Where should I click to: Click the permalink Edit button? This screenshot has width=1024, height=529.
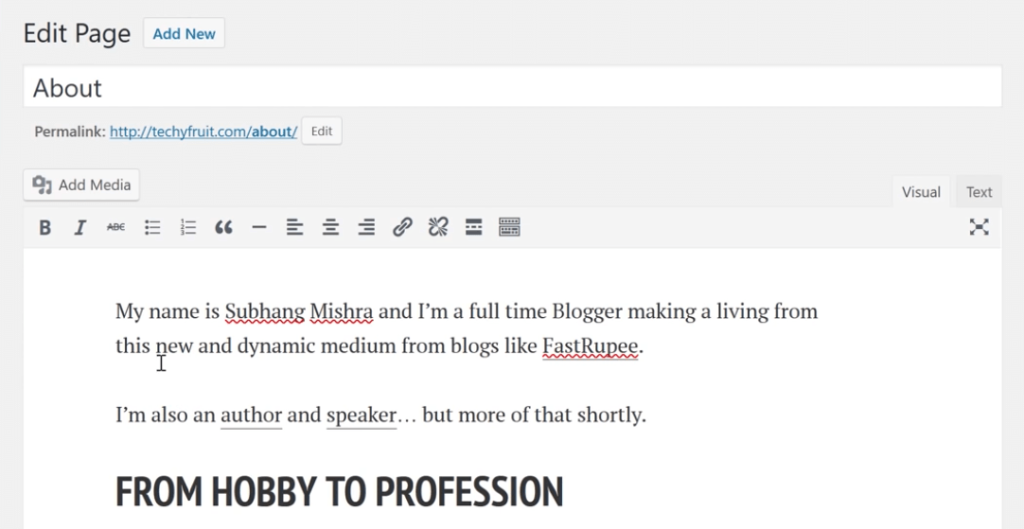pyautogui.click(x=321, y=131)
